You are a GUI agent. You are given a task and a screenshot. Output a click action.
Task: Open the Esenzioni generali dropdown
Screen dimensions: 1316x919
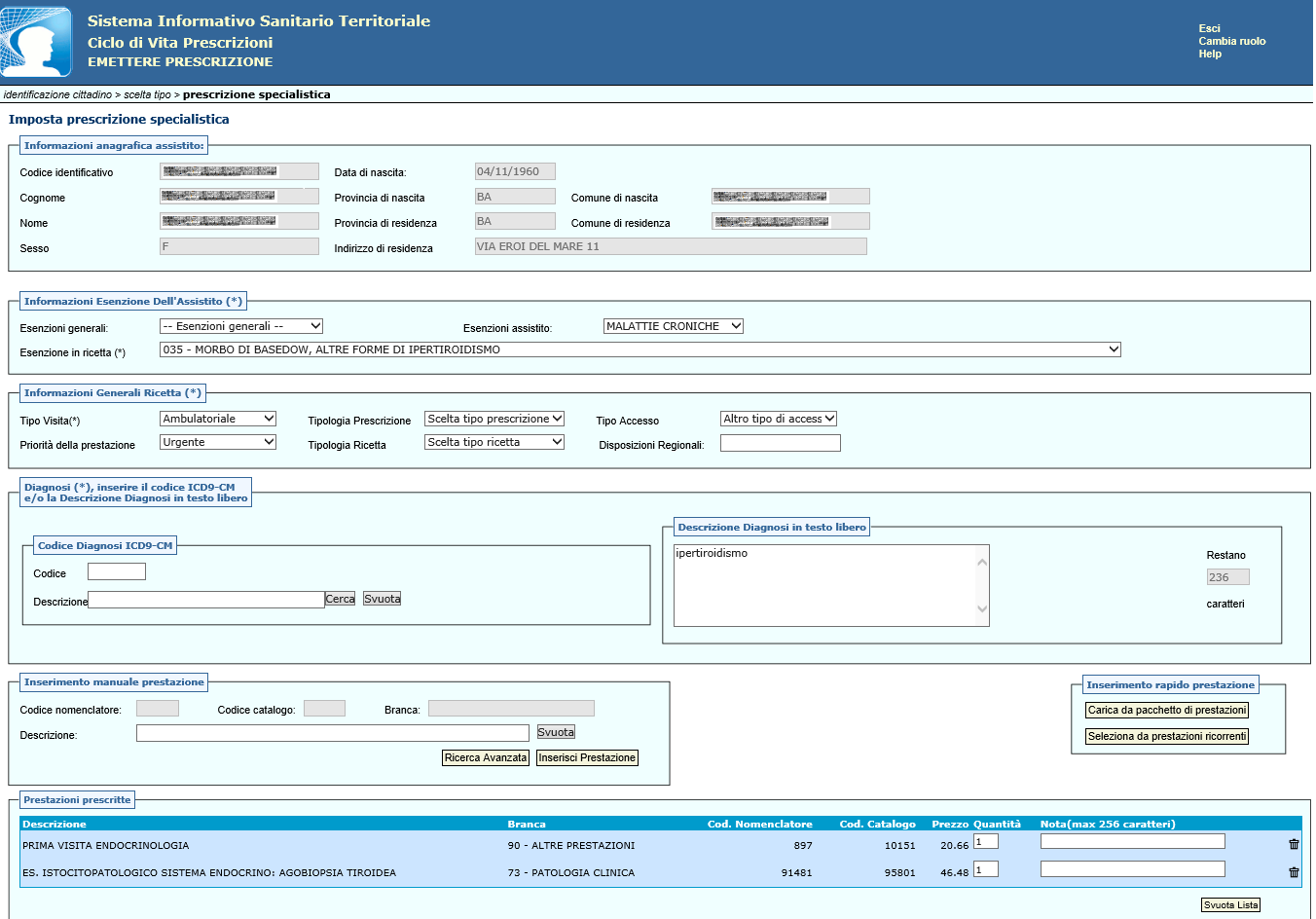(x=241, y=326)
